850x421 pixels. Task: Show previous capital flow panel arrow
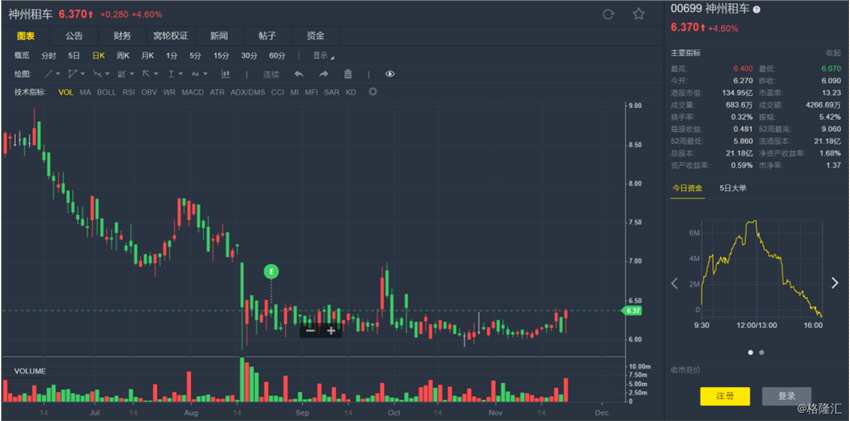click(x=675, y=283)
